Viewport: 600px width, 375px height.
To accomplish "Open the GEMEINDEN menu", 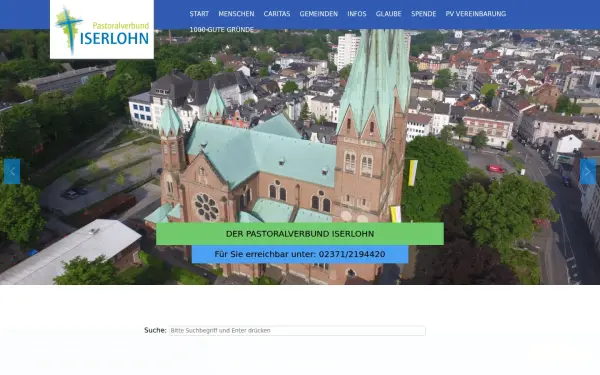I will tap(319, 14).
